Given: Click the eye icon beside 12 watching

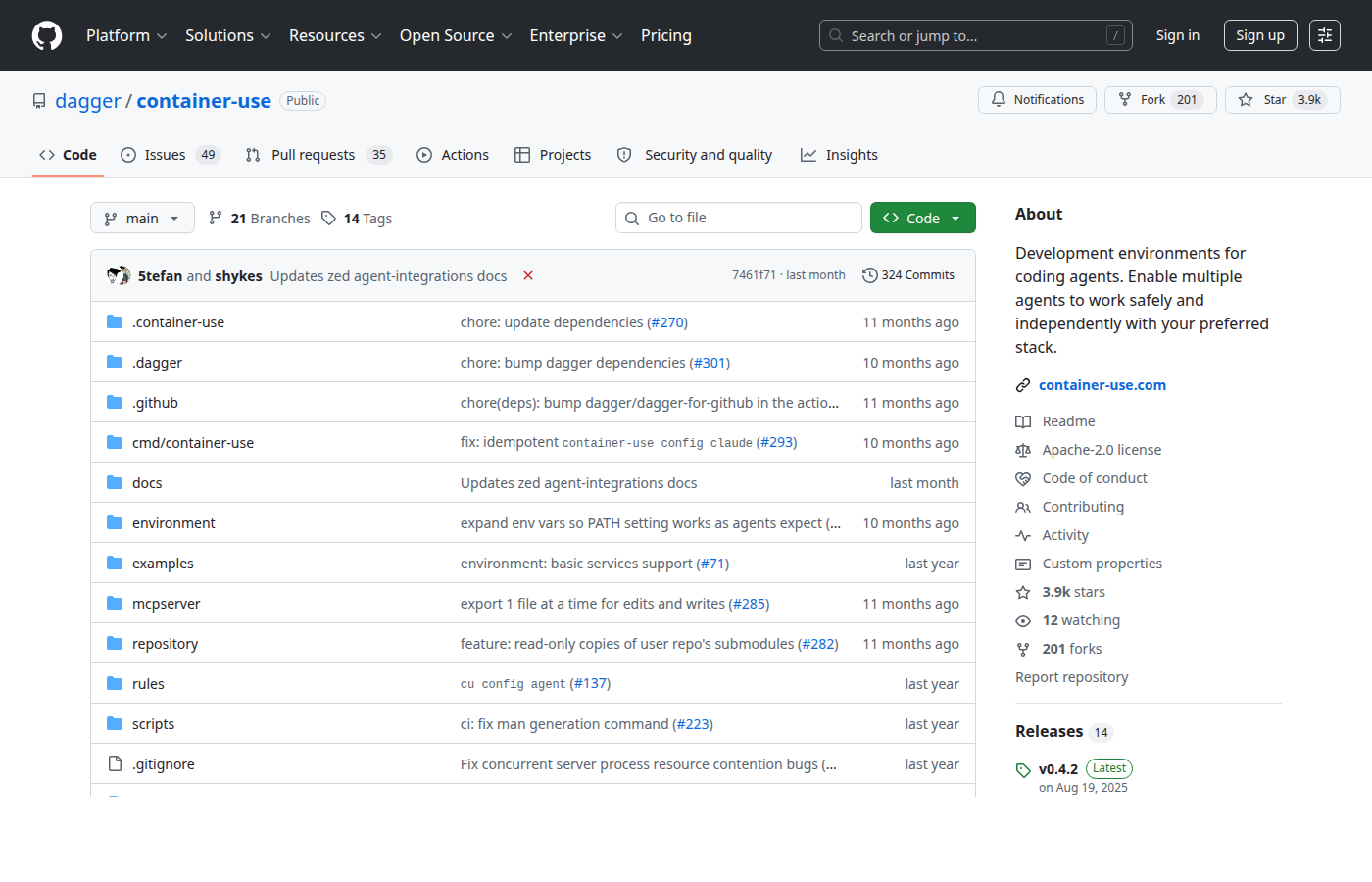Looking at the screenshot, I should (1023, 620).
